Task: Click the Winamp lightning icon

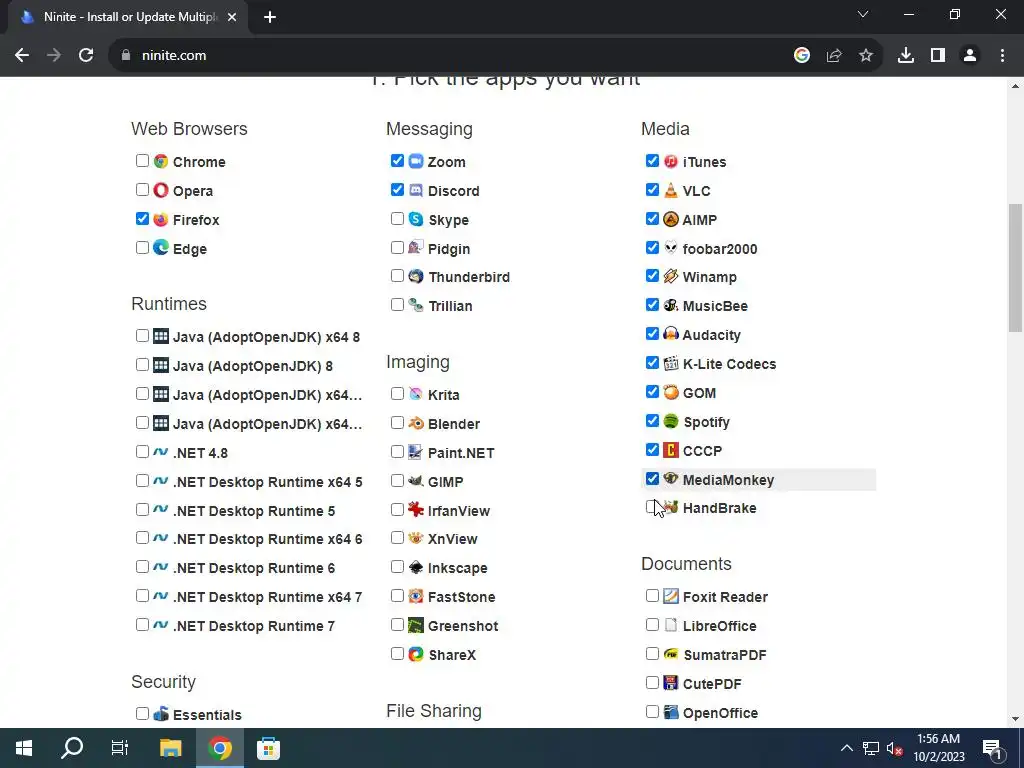Action: point(671,276)
